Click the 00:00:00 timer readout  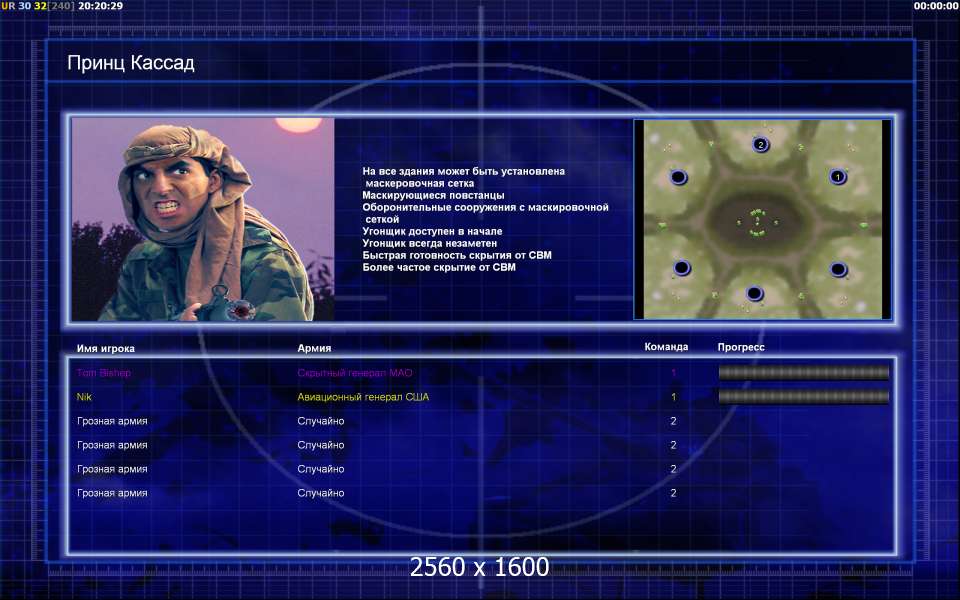click(936, 6)
